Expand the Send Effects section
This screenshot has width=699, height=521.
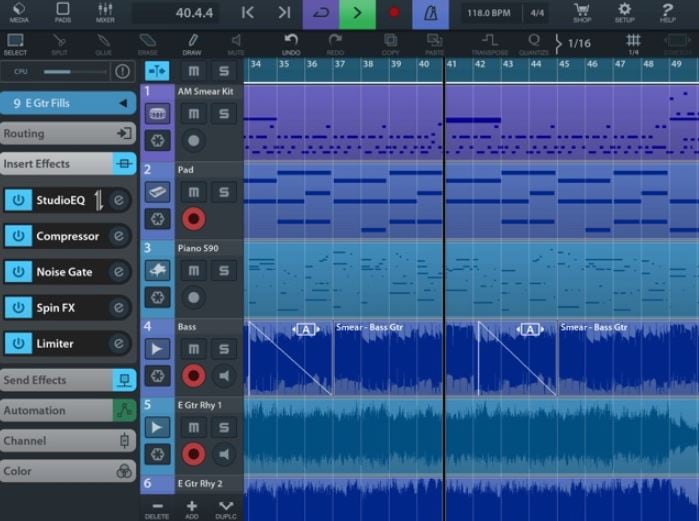pos(68,380)
